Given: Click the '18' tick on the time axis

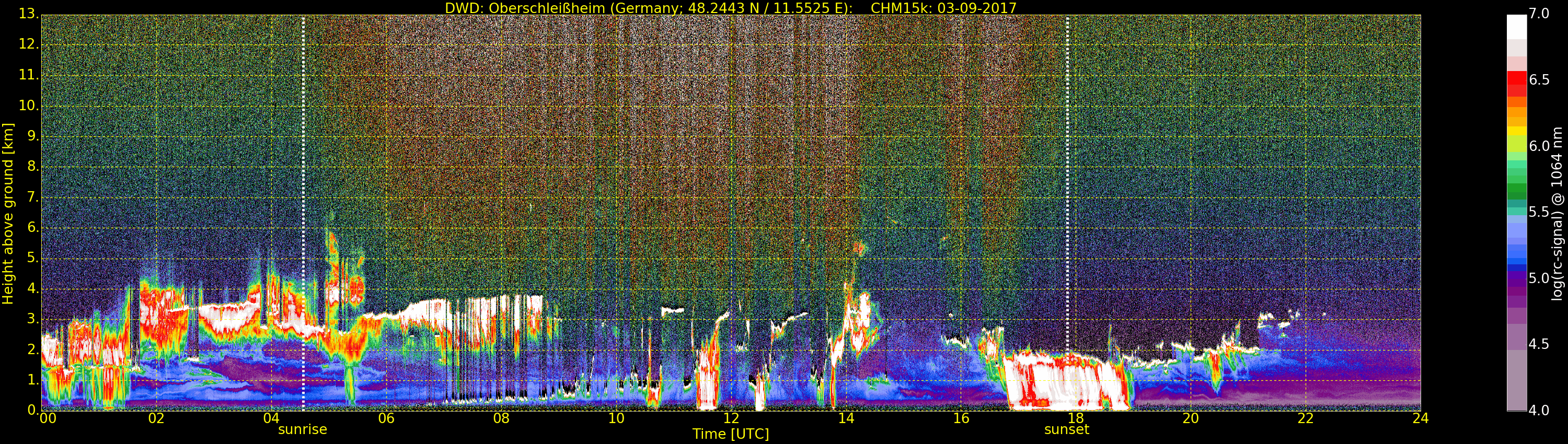Looking at the screenshot, I should point(1076,418).
